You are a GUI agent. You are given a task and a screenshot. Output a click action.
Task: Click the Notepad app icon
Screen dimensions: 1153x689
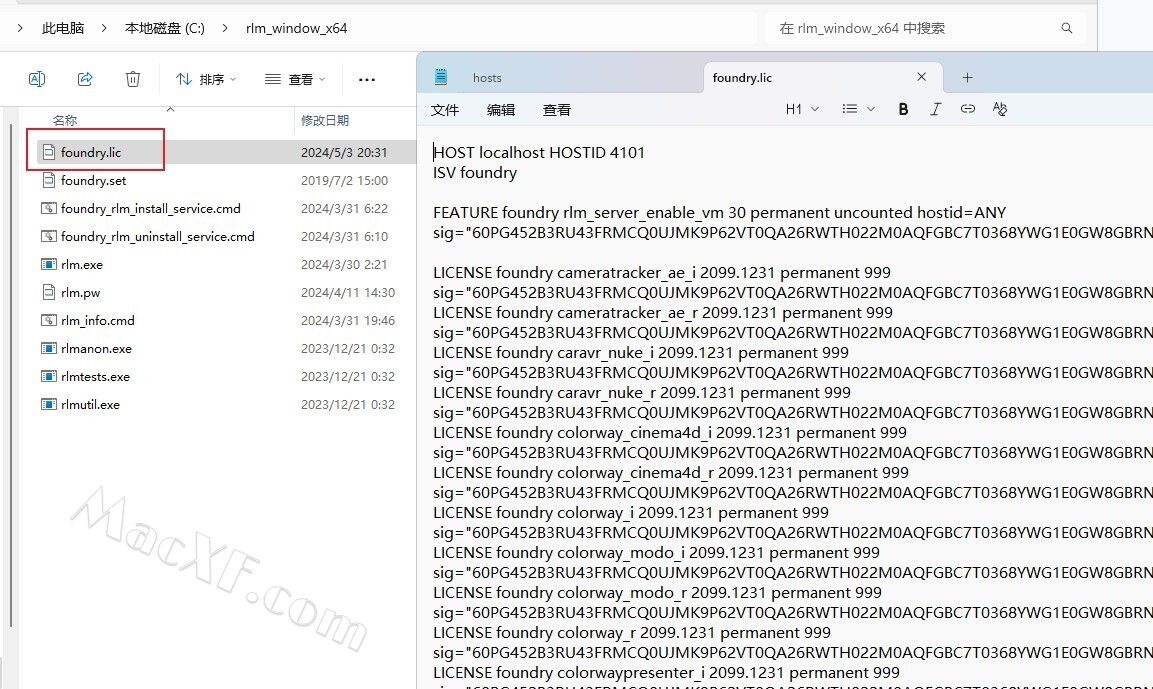pos(441,76)
